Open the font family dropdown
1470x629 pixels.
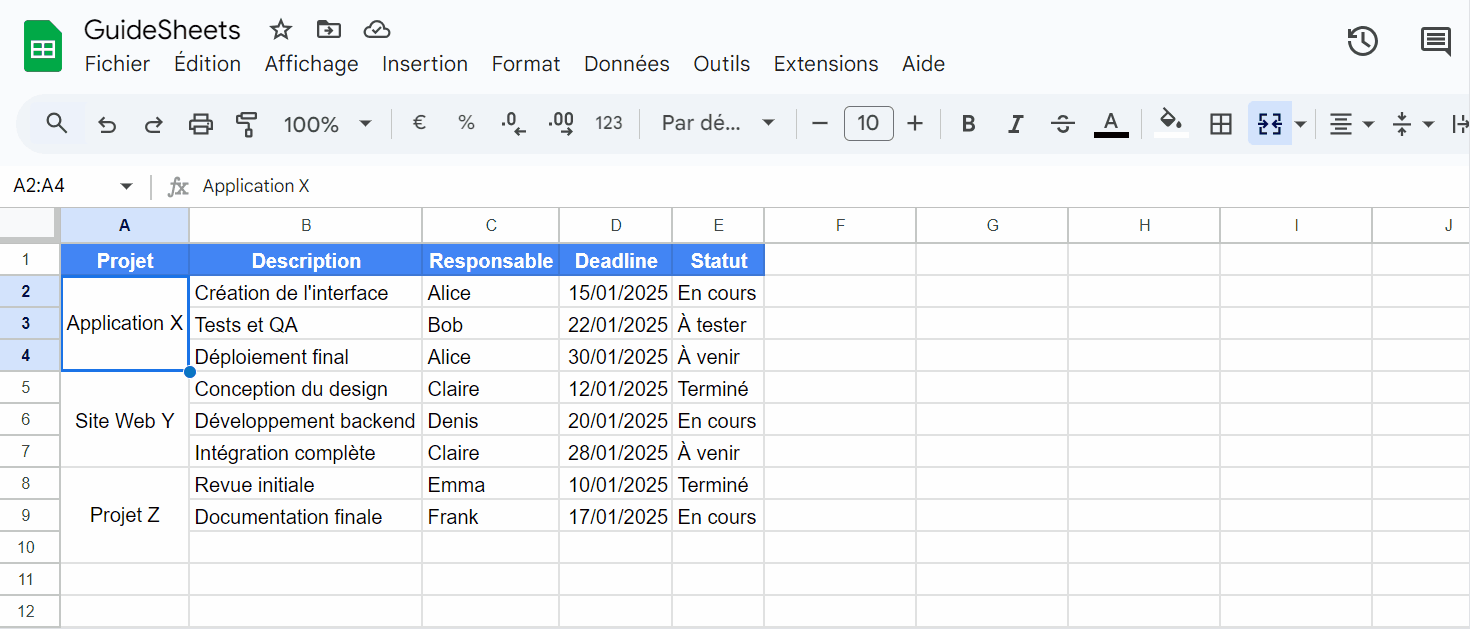click(718, 123)
